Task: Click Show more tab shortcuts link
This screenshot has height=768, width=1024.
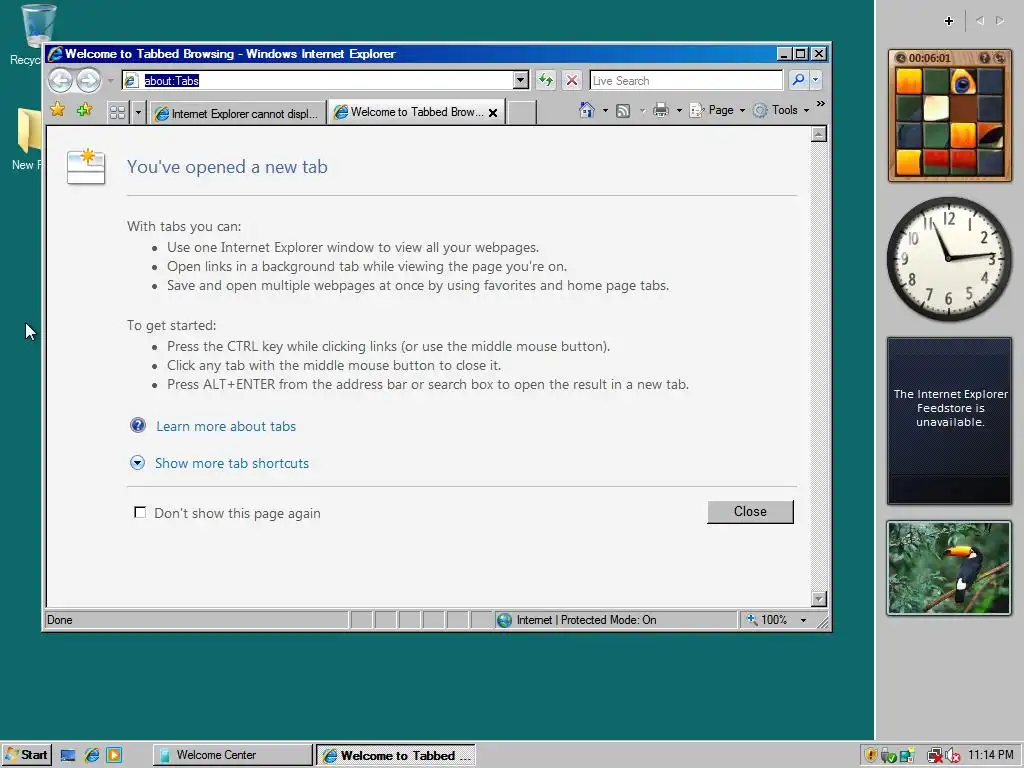Action: (232, 463)
